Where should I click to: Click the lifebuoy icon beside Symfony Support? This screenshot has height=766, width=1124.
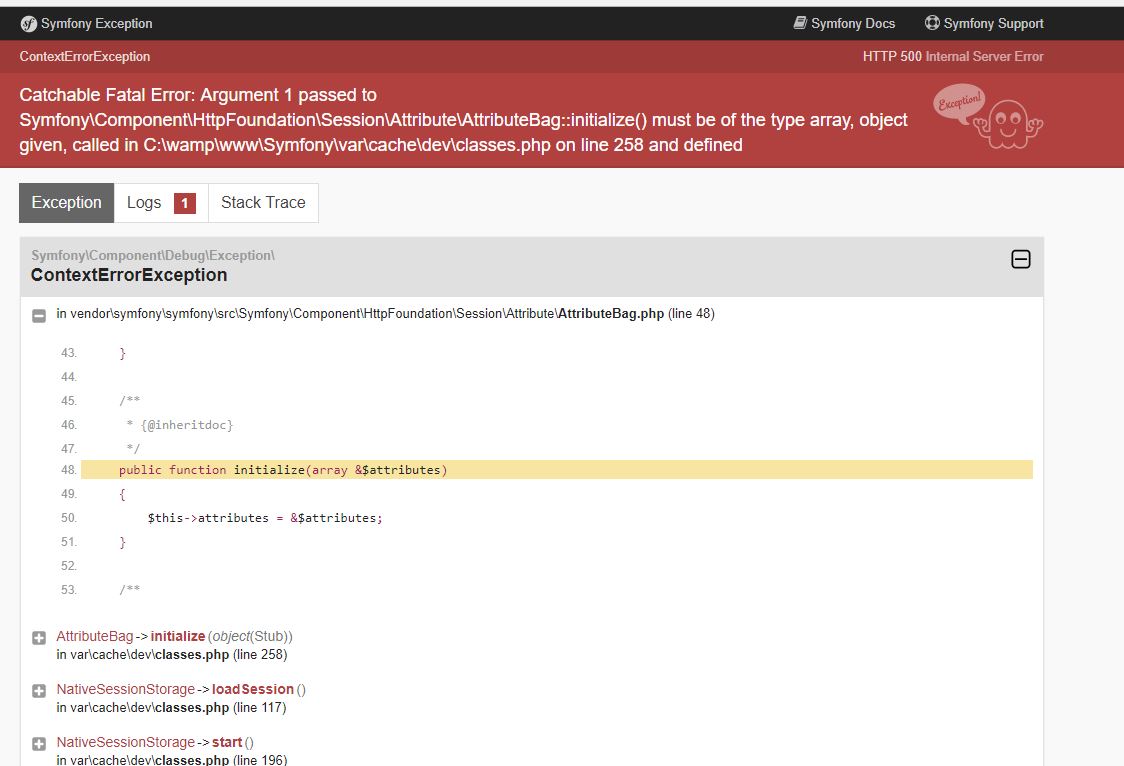[932, 23]
